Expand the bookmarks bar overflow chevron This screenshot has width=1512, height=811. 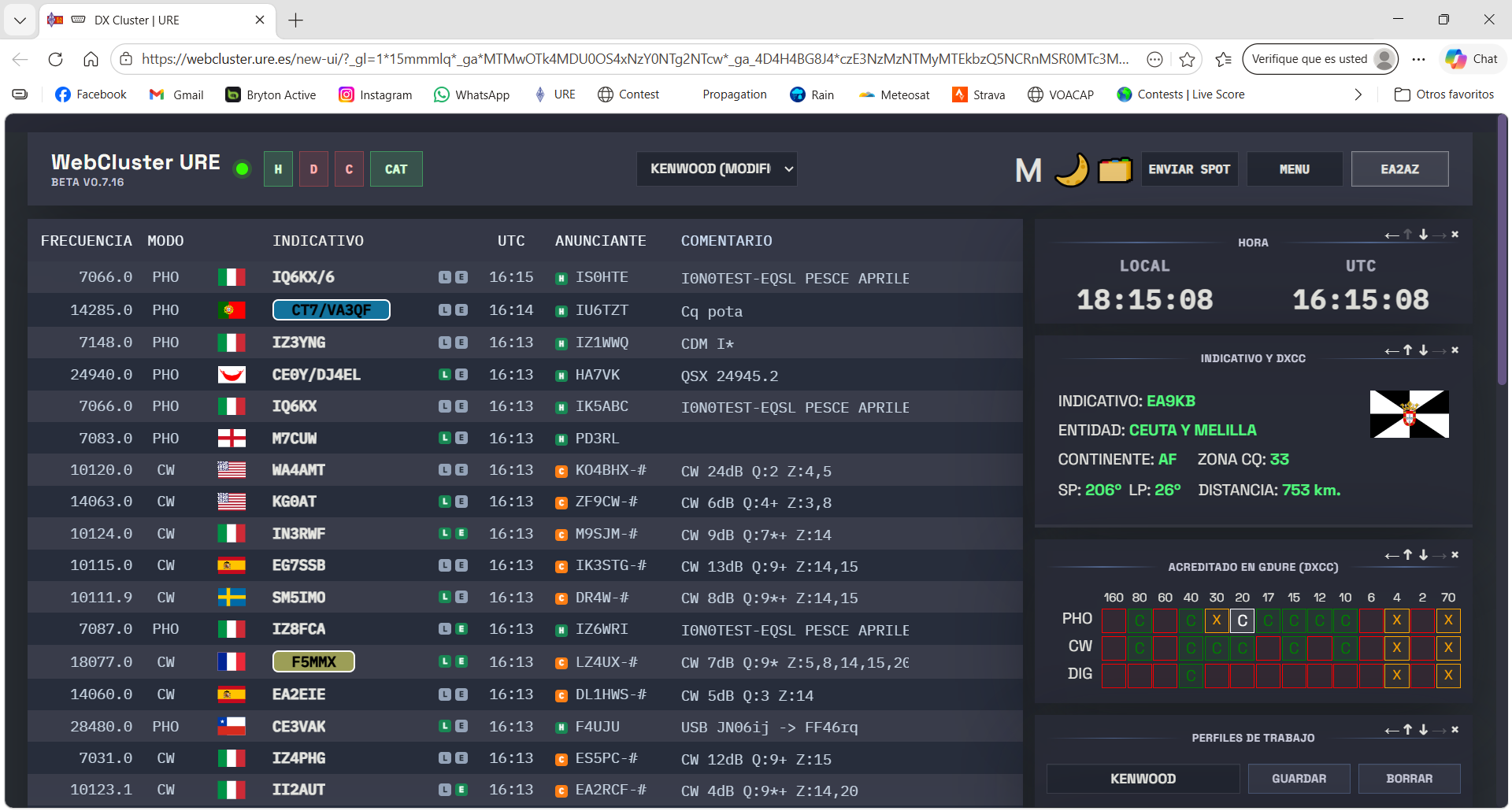pos(1358,94)
